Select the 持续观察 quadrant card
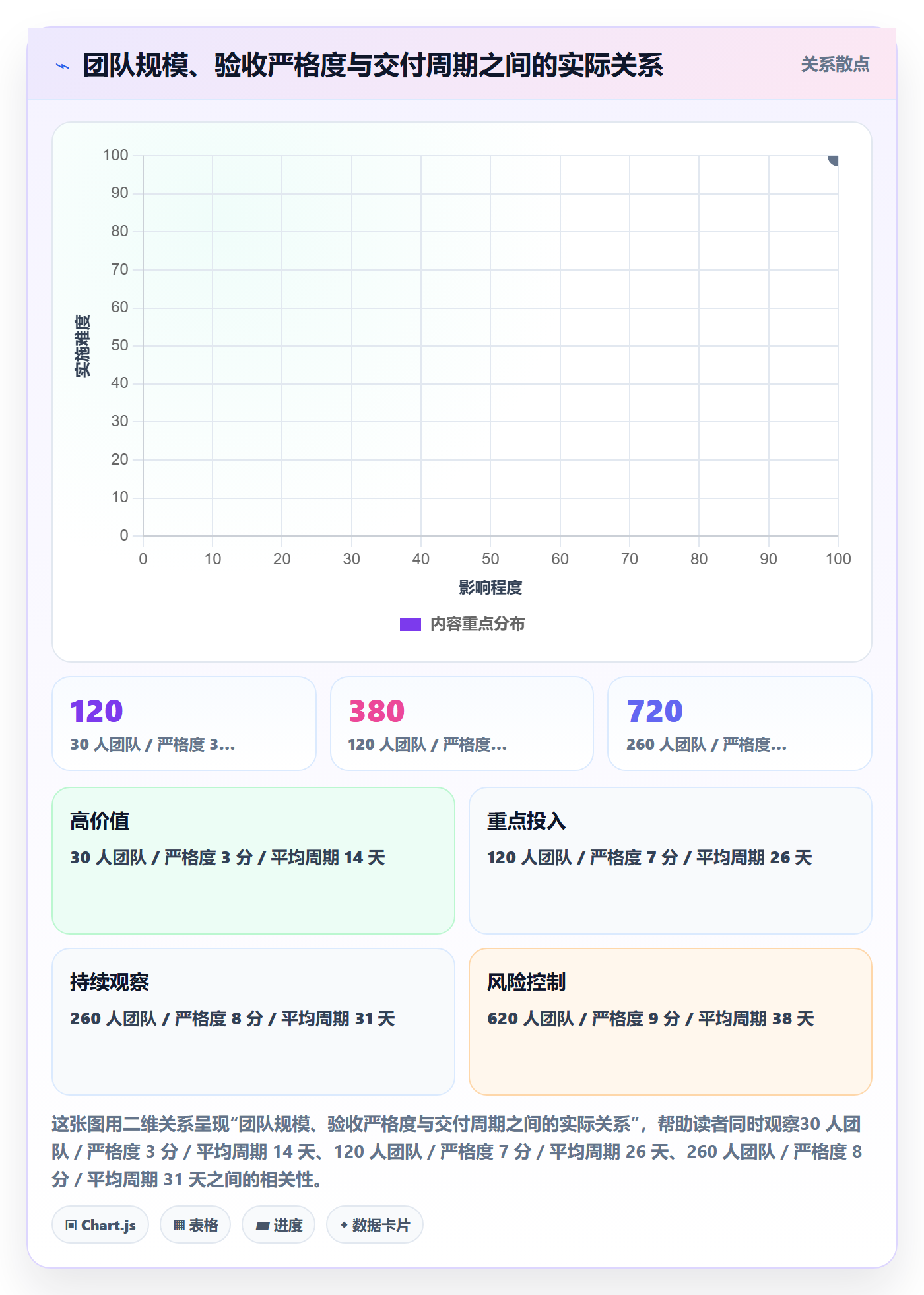Viewport: 924px width, 1295px height. pos(253,1022)
